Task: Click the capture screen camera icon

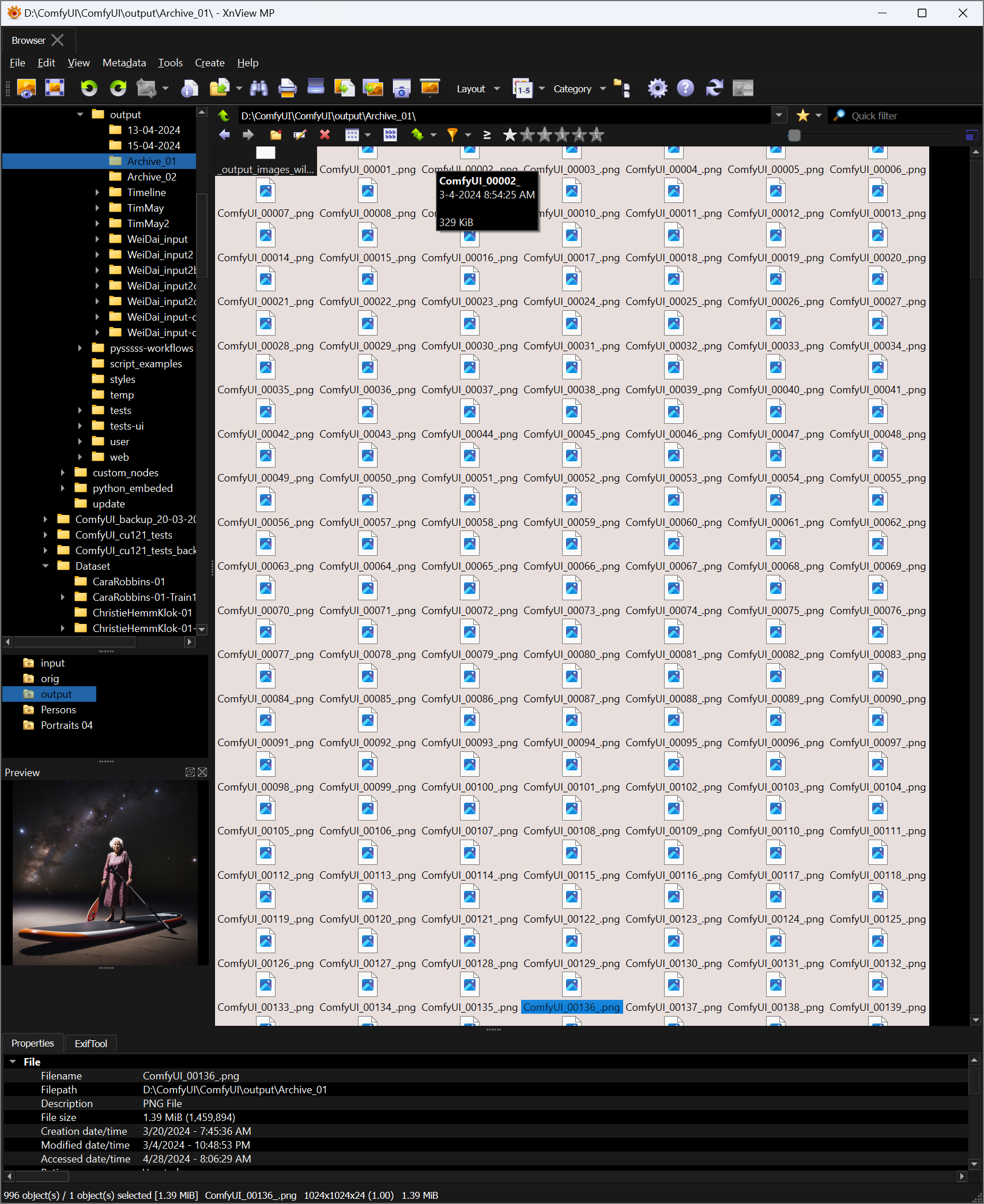Action: point(401,88)
